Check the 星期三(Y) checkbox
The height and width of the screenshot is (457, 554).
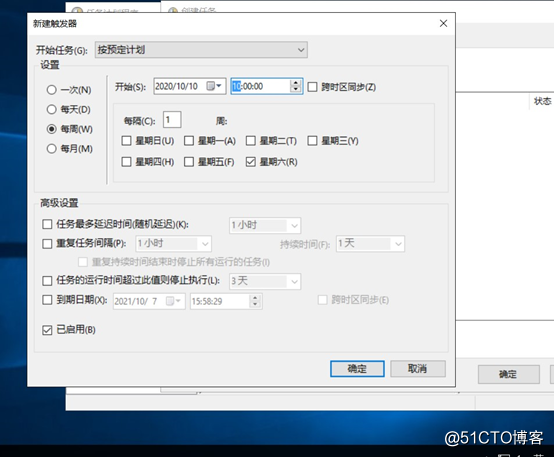click(312, 141)
